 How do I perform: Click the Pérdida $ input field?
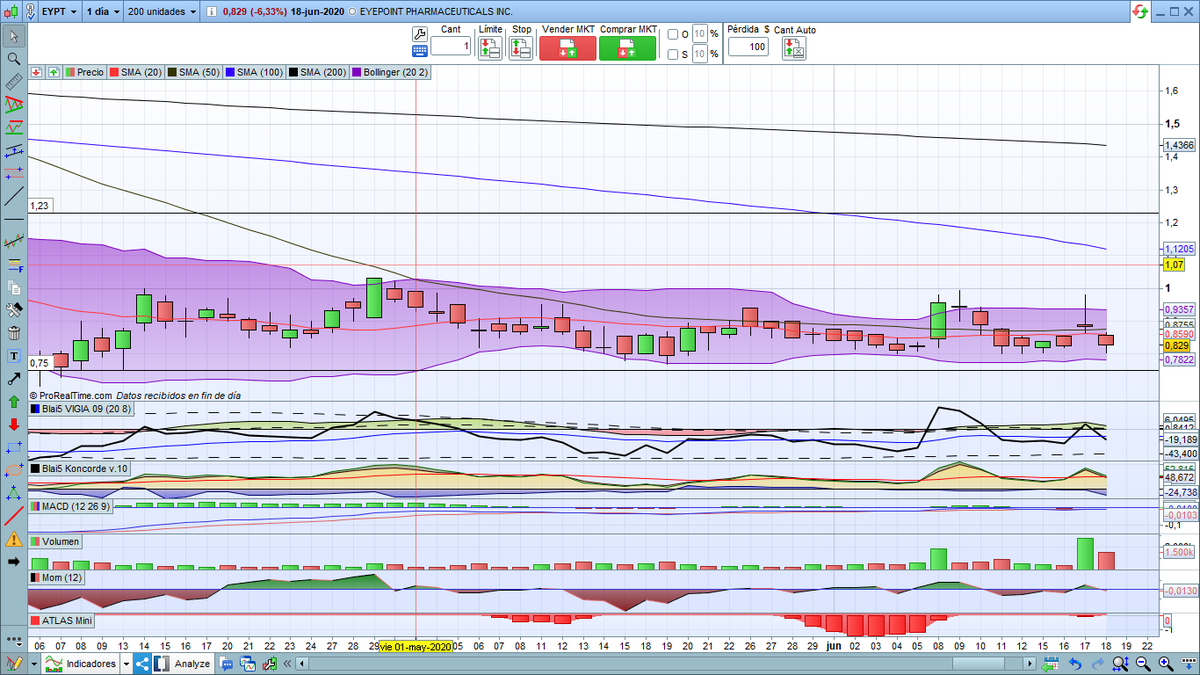point(748,47)
